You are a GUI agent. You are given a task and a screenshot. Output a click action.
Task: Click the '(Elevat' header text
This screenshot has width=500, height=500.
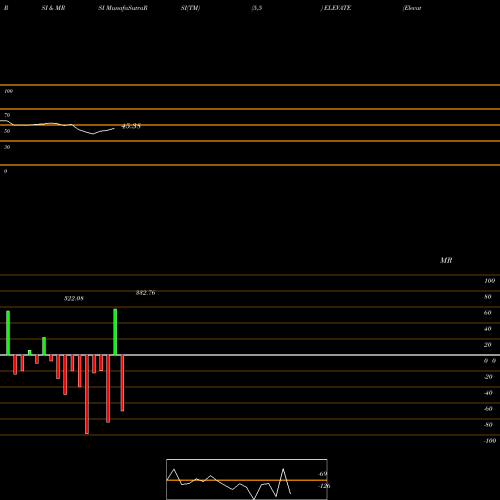point(412,8)
